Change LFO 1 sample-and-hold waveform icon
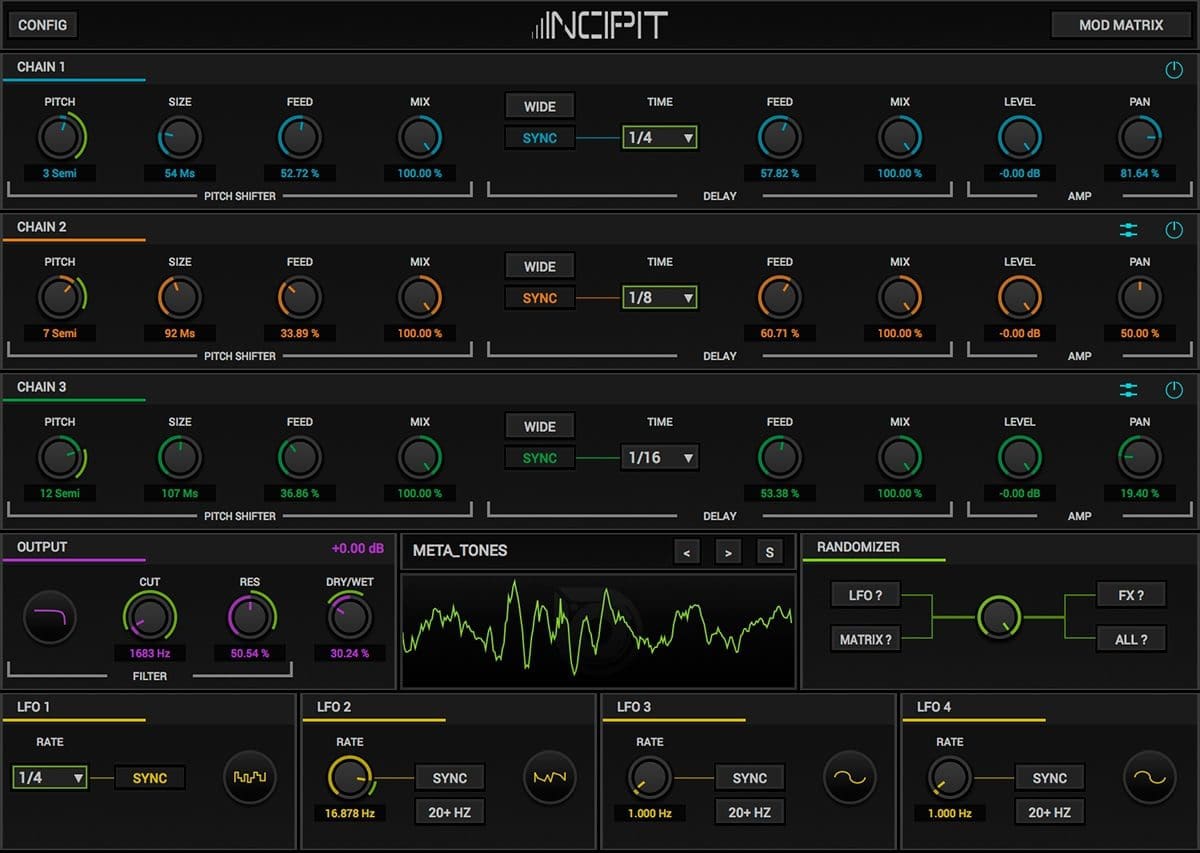1200x853 pixels. tap(250, 777)
